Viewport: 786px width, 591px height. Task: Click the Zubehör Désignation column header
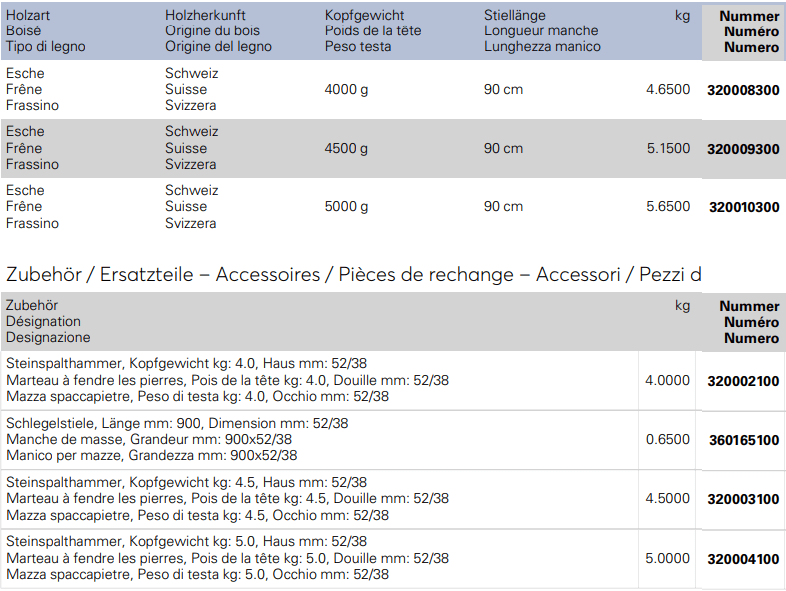click(x=48, y=321)
